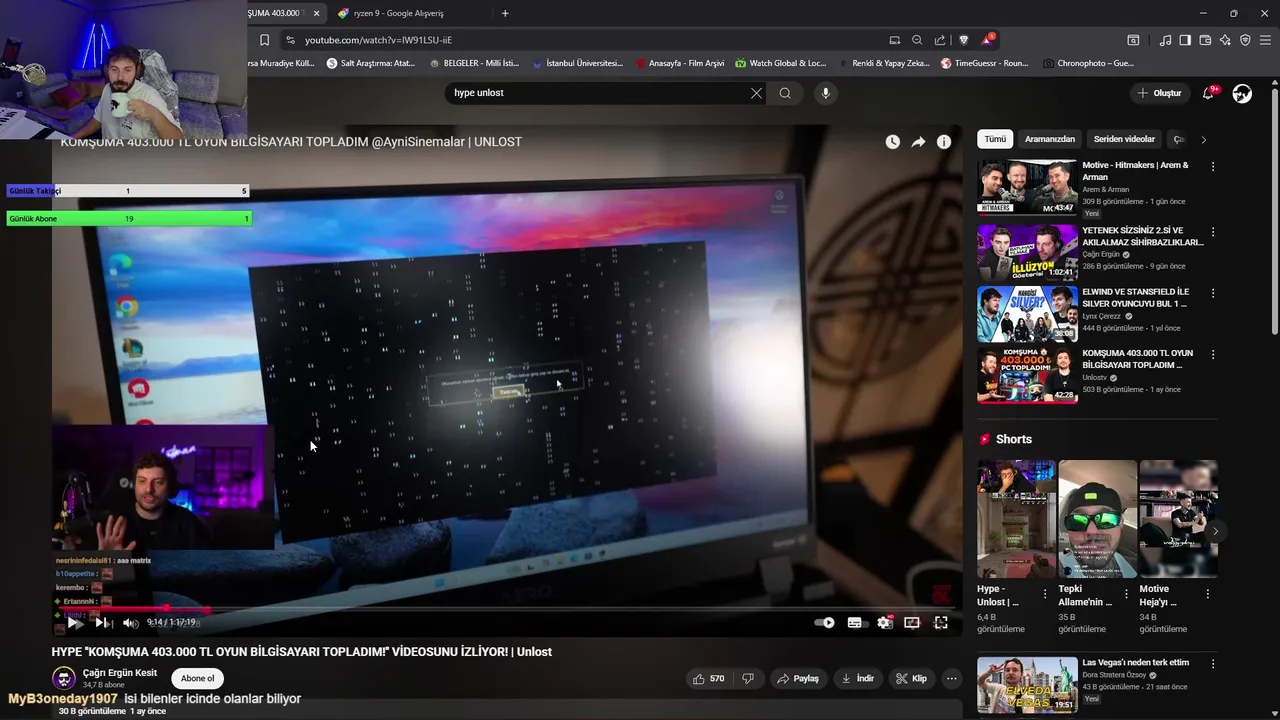
Task: Open browser sidebar panel icon
Action: 1185,40
